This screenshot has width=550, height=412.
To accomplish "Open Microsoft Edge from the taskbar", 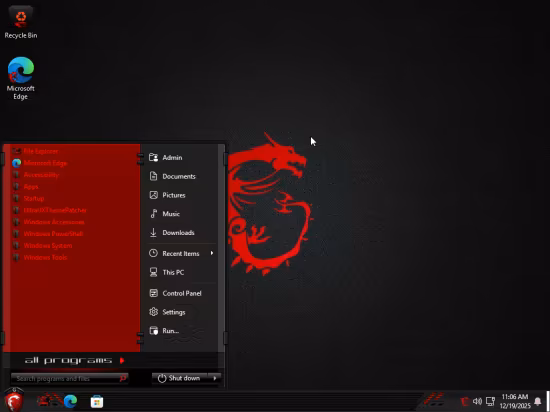I will 71,401.
